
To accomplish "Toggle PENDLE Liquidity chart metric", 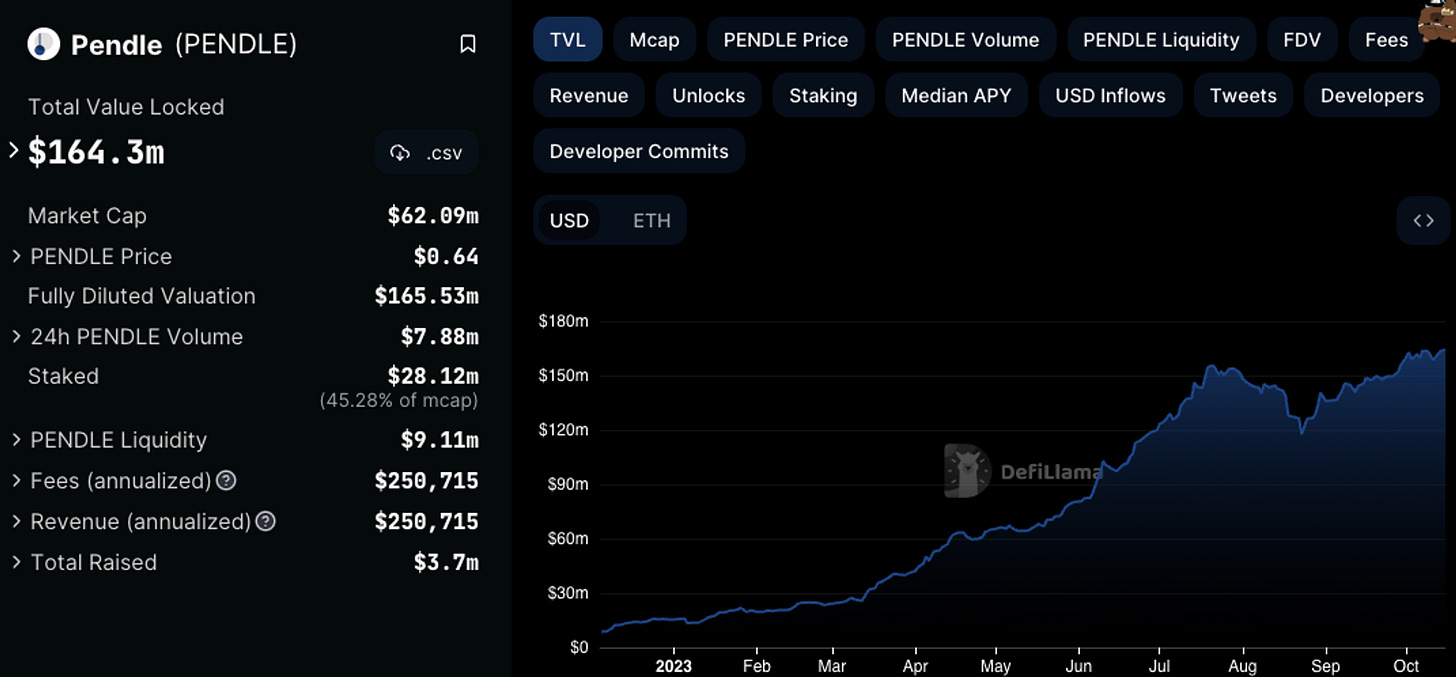I will point(1161,40).
